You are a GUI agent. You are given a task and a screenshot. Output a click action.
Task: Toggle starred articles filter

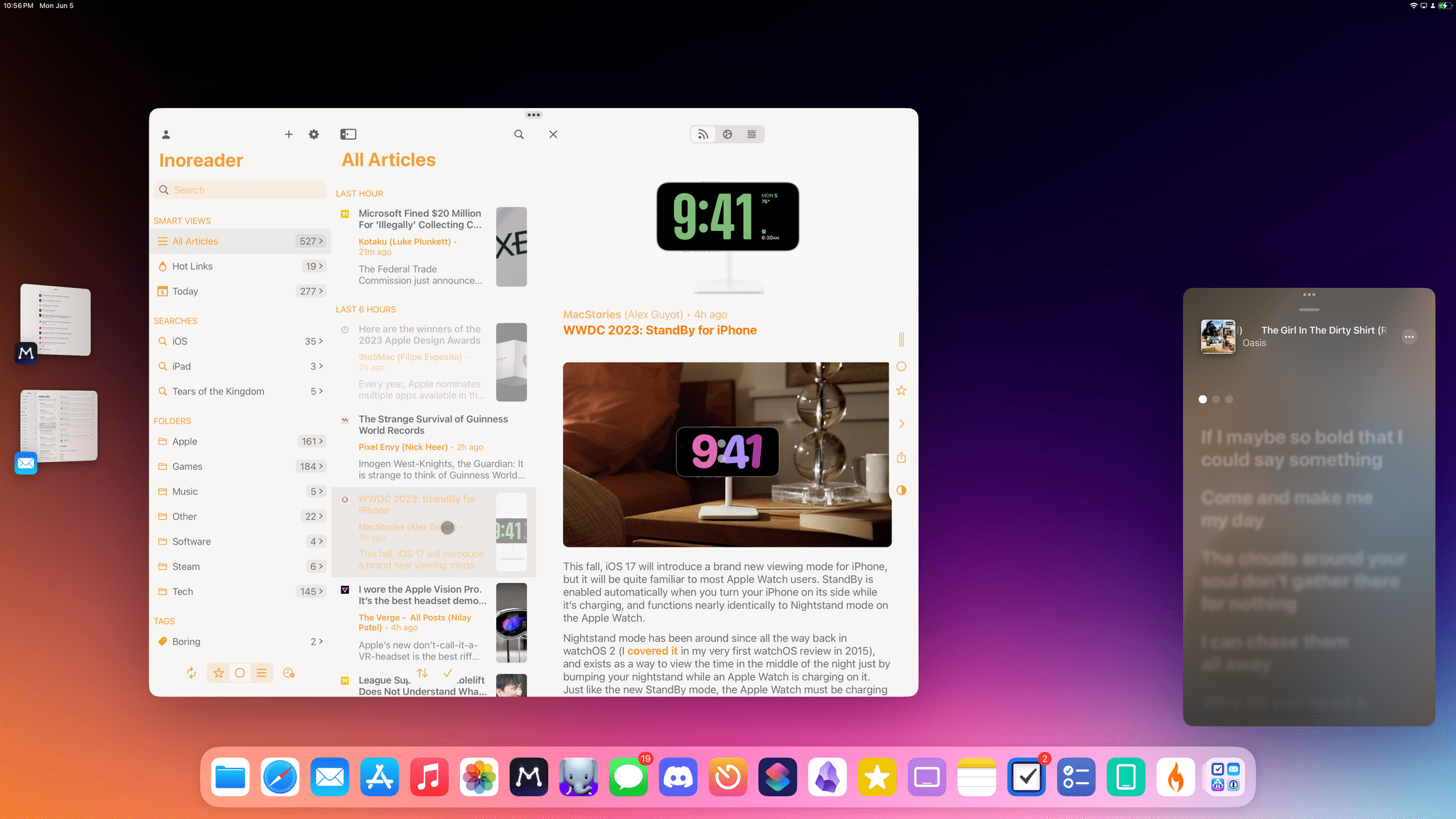[x=219, y=673]
